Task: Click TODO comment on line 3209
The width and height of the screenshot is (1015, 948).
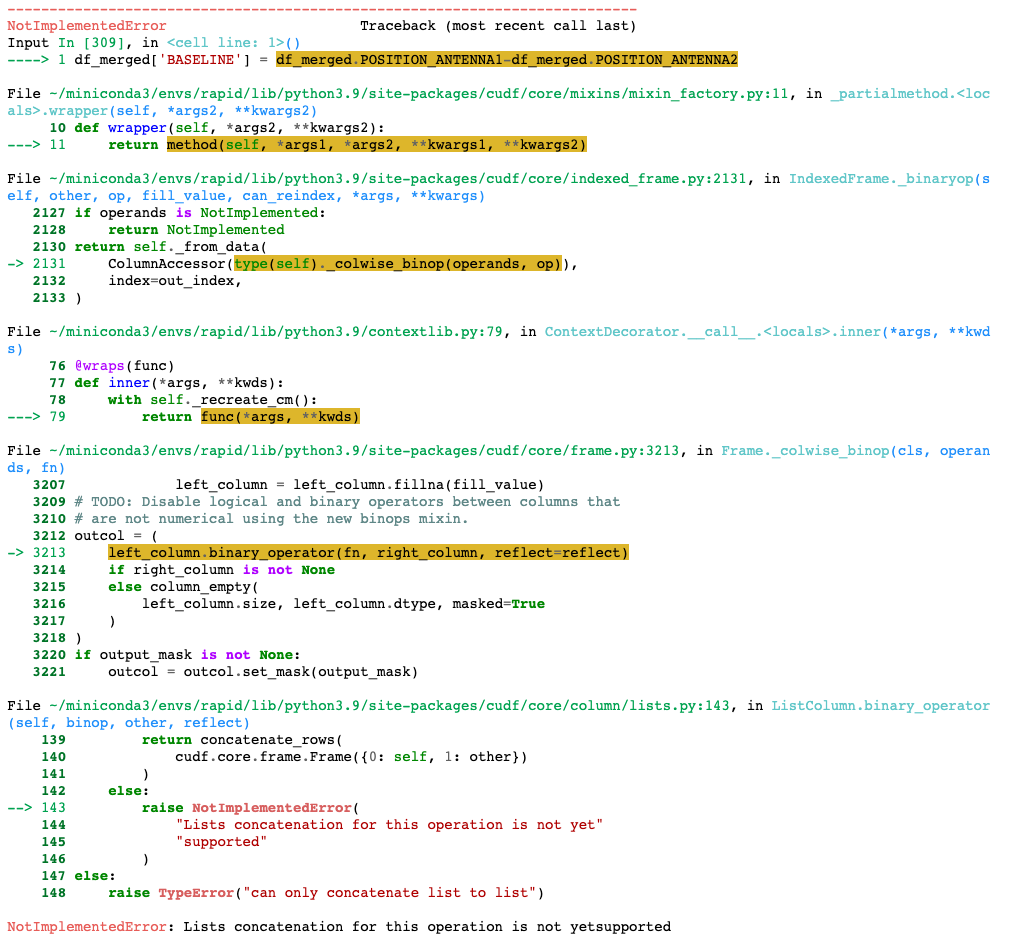Action: click(347, 502)
